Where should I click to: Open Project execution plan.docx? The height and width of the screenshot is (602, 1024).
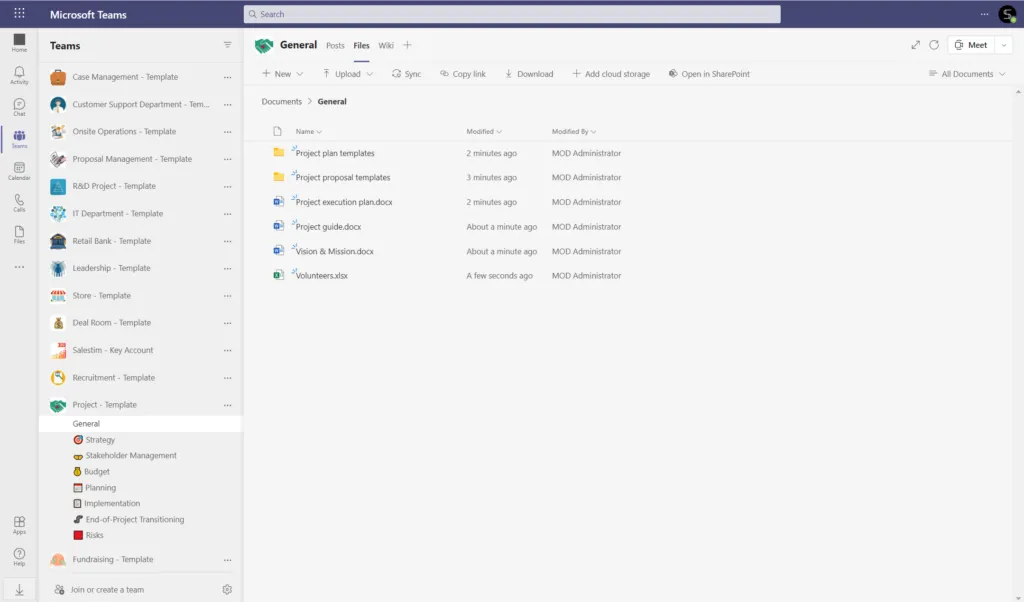[x=344, y=202]
